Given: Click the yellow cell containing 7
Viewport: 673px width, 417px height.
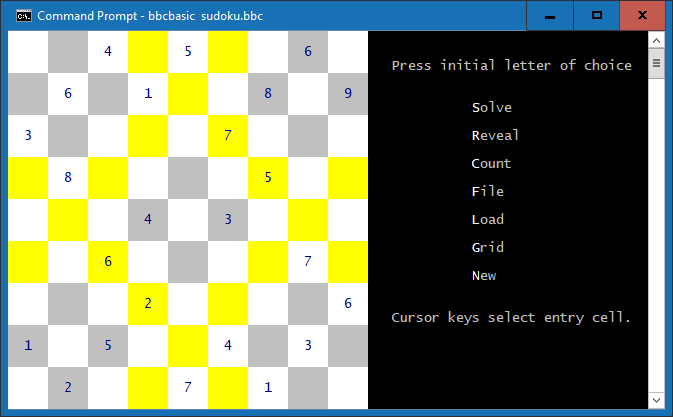Looking at the screenshot, I should (228, 135).
